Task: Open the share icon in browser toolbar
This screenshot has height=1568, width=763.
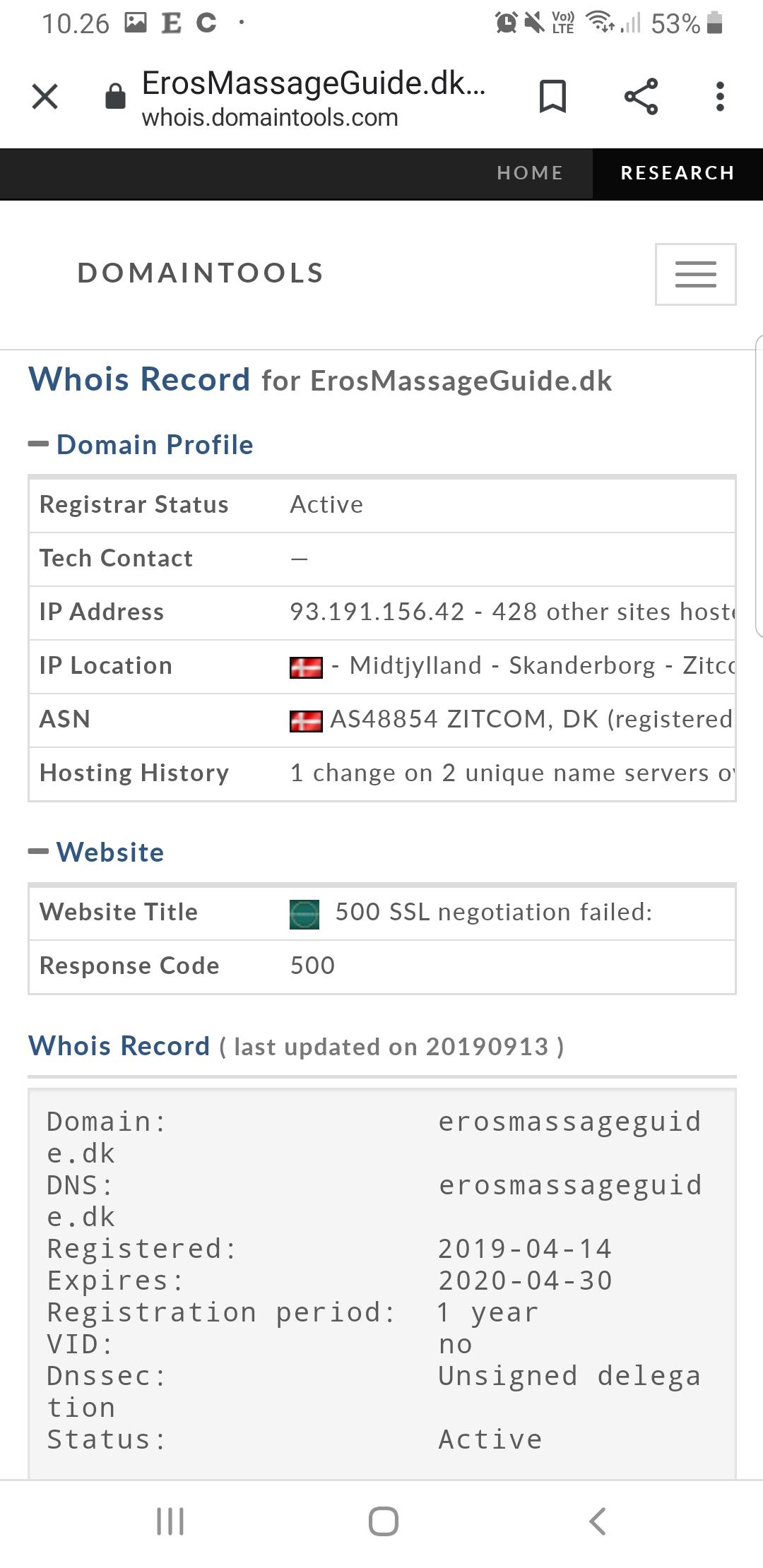Action: pos(641,97)
